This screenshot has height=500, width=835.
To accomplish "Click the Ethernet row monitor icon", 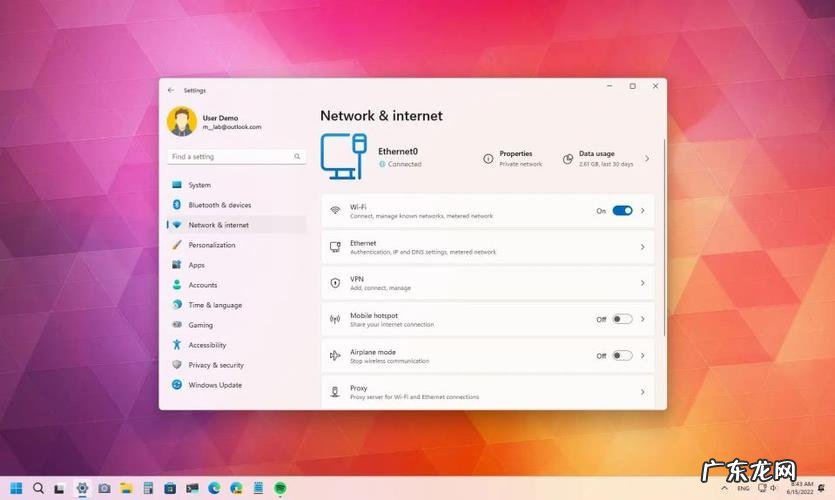I will pos(335,247).
